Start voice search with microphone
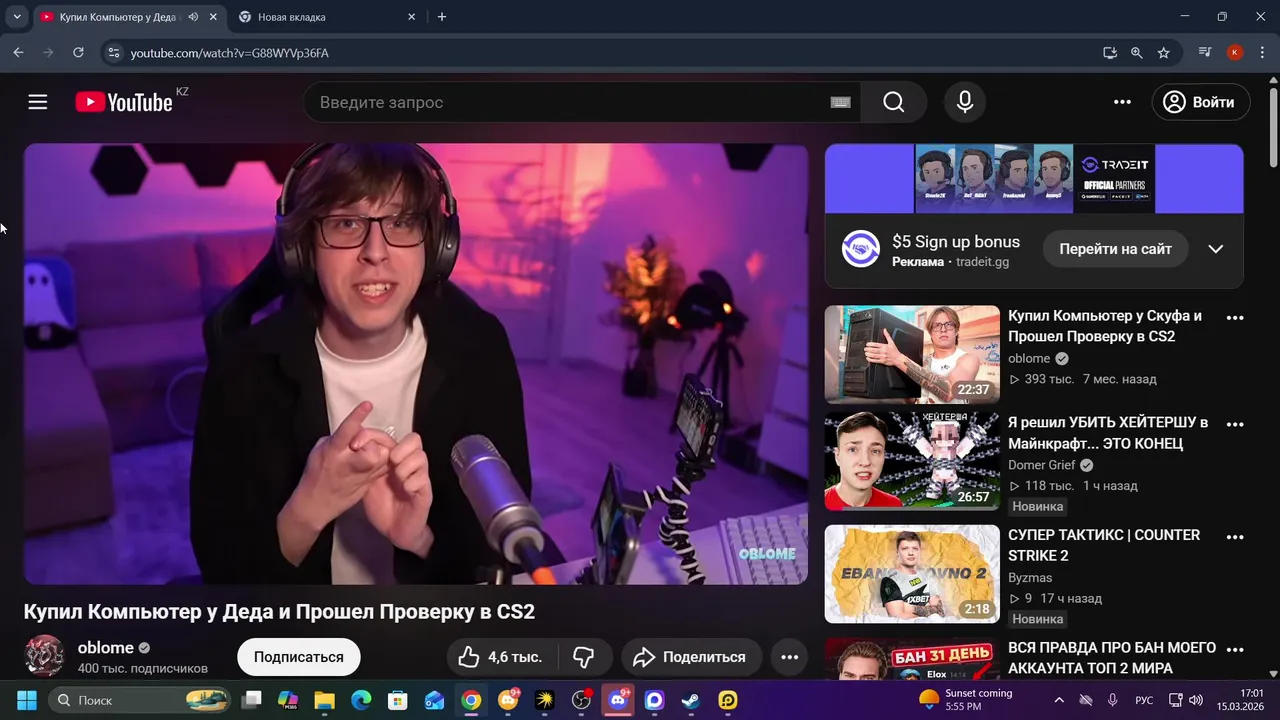Viewport: 1280px width, 720px height. [965, 102]
